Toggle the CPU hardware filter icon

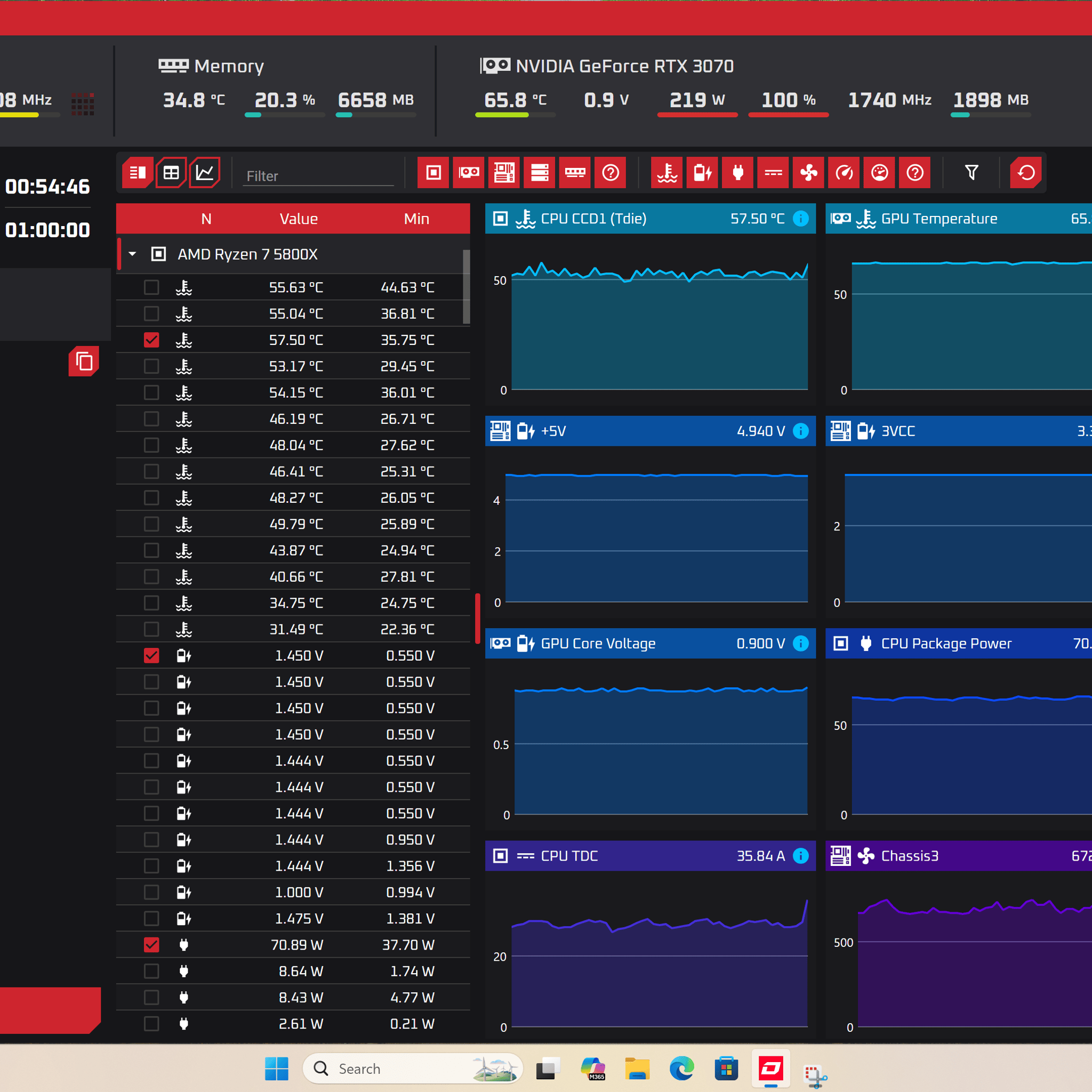pos(433,172)
